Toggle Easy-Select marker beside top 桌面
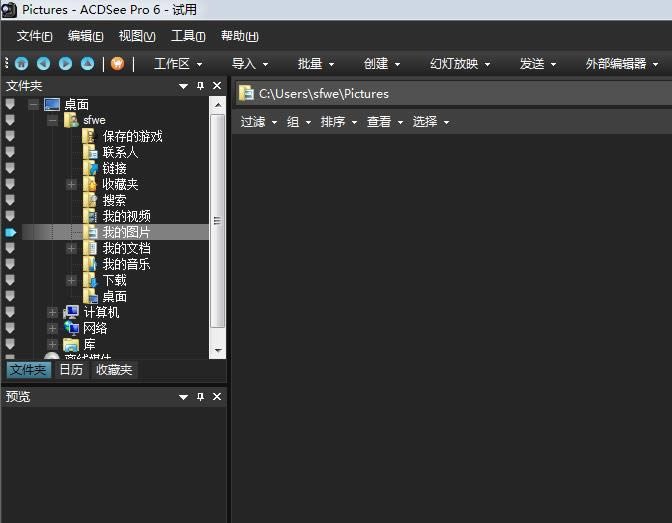This screenshot has width=672, height=523. tap(10, 104)
